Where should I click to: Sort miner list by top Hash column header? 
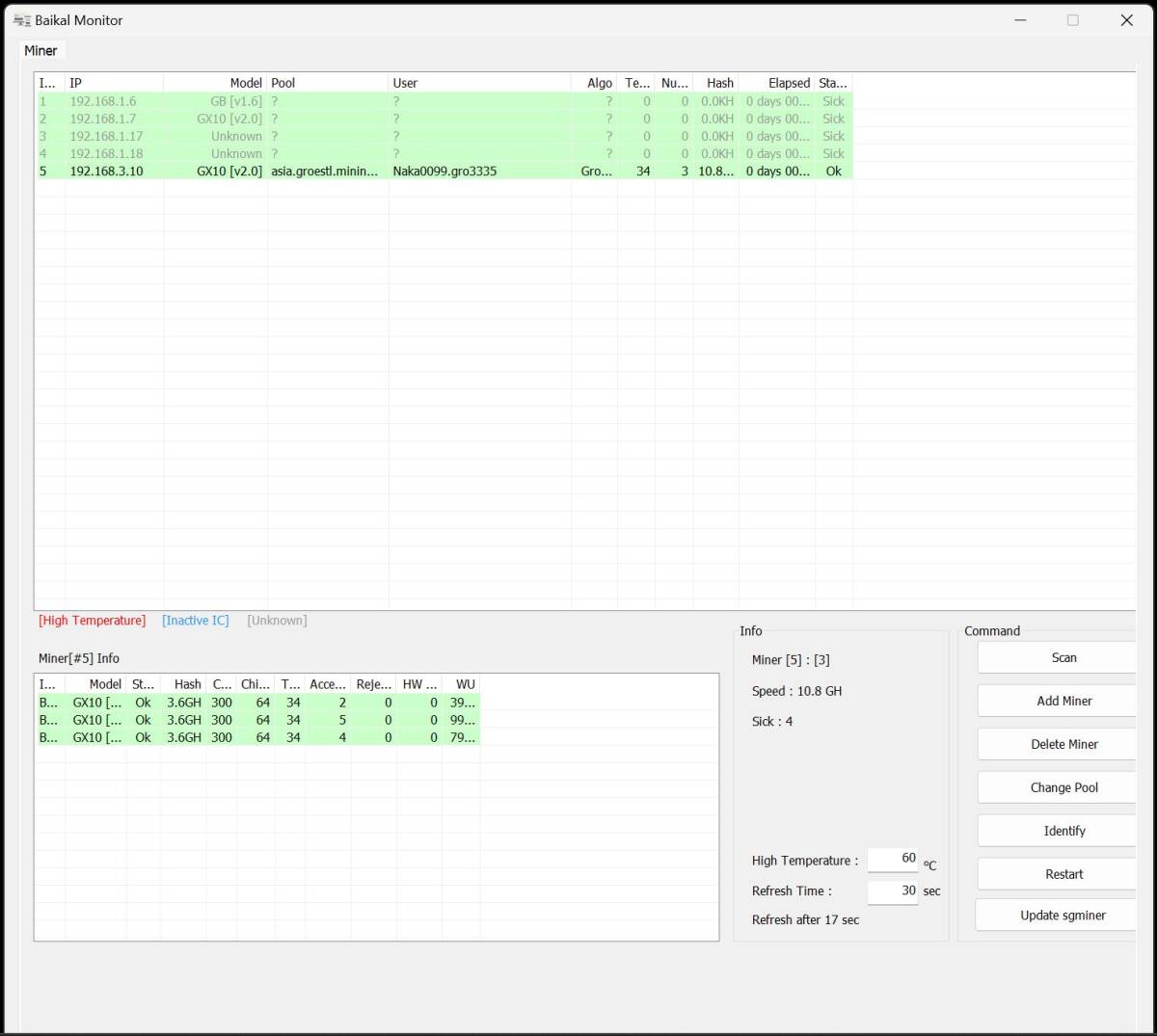715,83
